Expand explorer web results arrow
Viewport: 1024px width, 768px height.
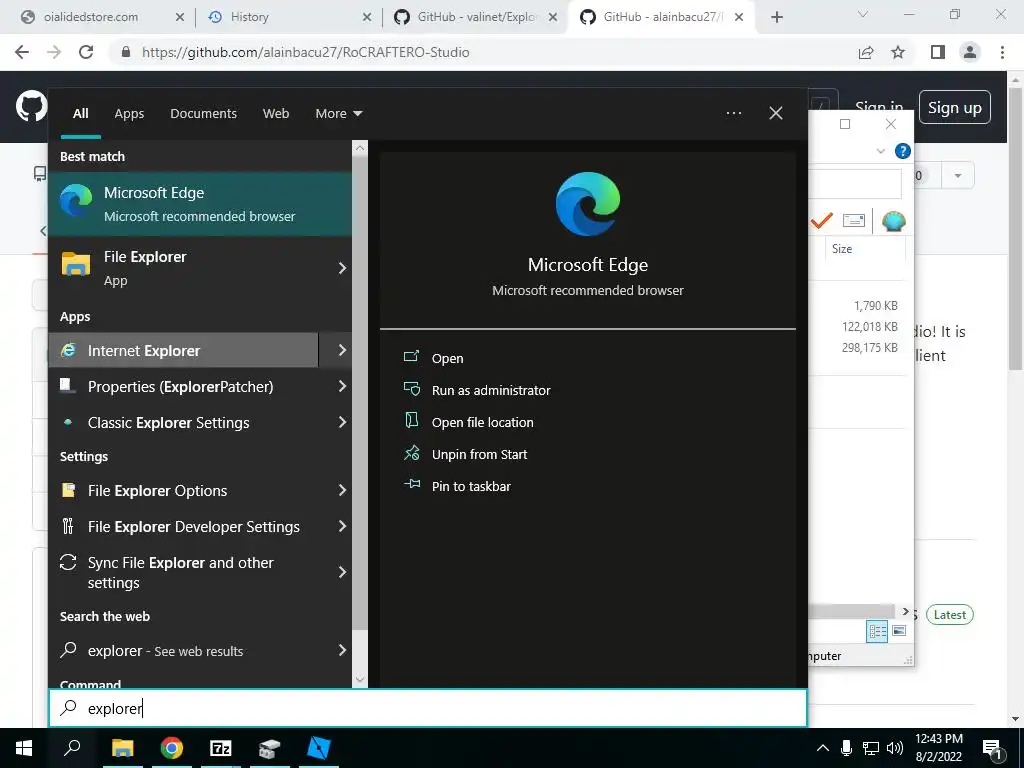342,650
